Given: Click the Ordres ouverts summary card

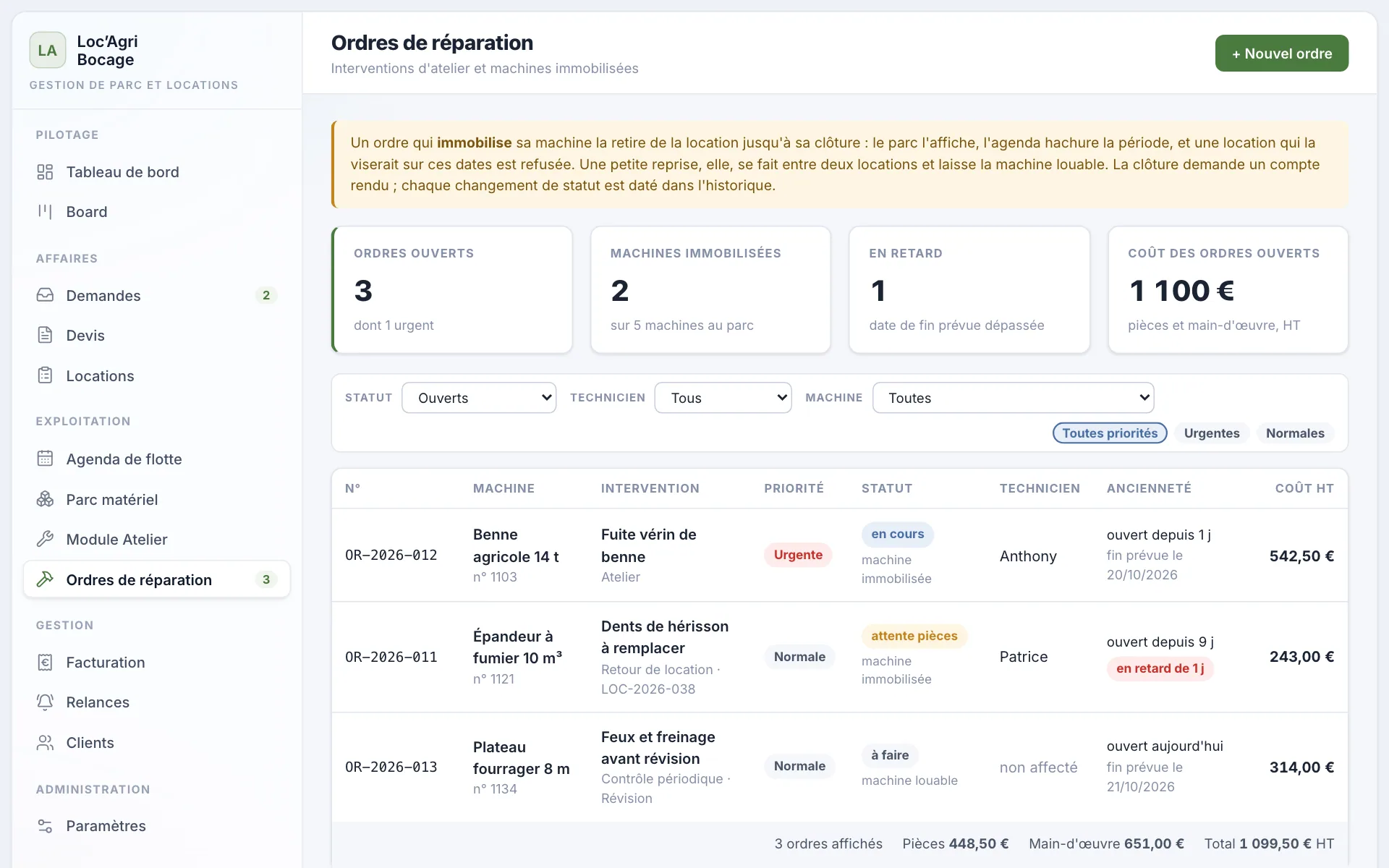Looking at the screenshot, I should [x=452, y=290].
